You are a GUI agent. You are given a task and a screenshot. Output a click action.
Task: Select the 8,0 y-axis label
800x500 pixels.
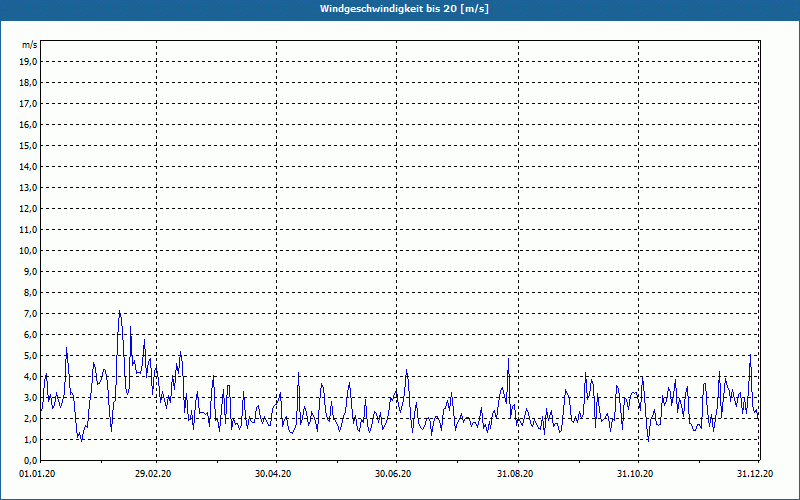(31, 292)
